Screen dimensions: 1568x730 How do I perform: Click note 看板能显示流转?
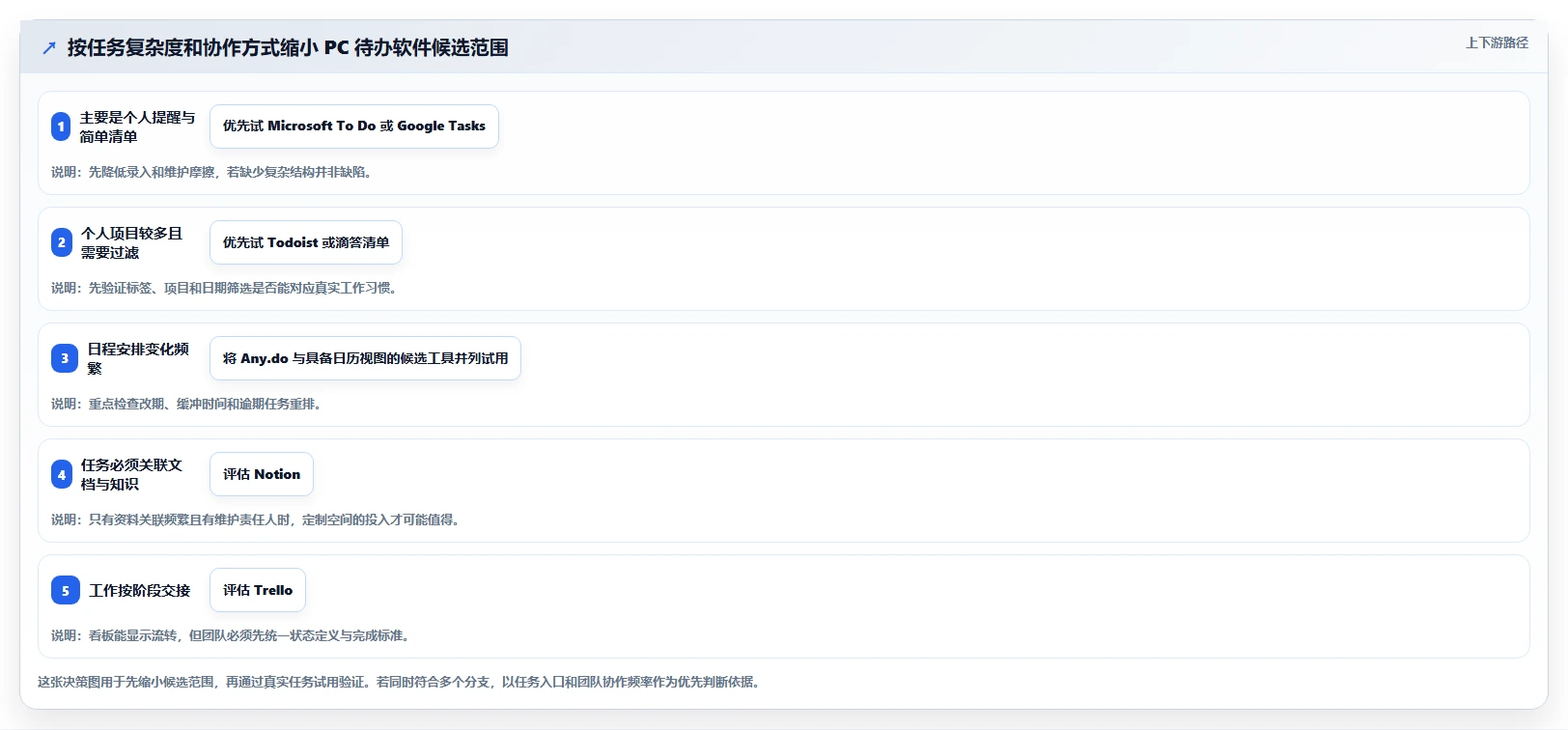pyautogui.click(x=232, y=635)
